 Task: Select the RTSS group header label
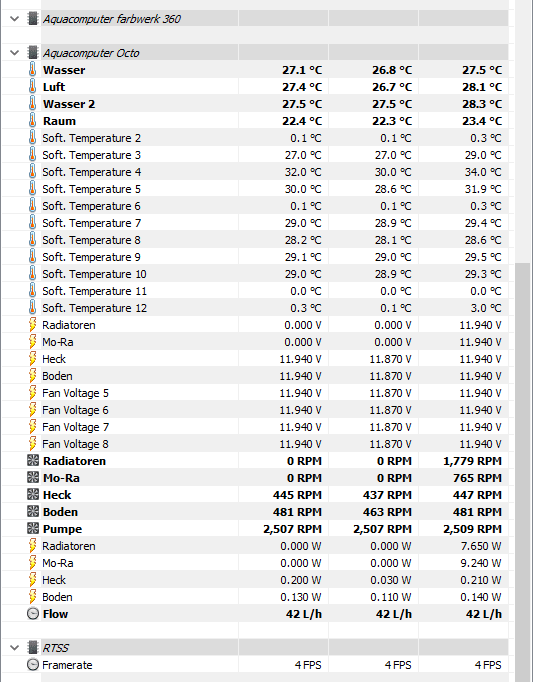click(56, 648)
